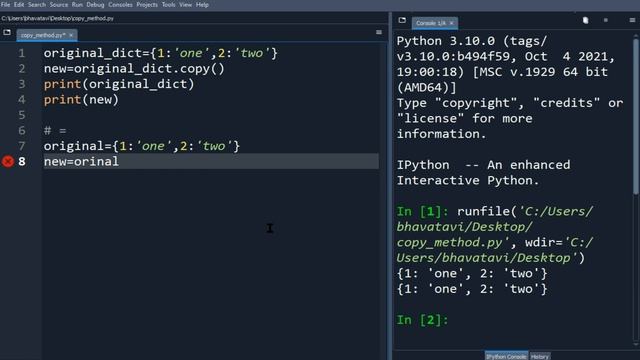Click the 'In [2]:' console prompt
Viewport: 640px width, 360px height.
[x=422, y=320]
